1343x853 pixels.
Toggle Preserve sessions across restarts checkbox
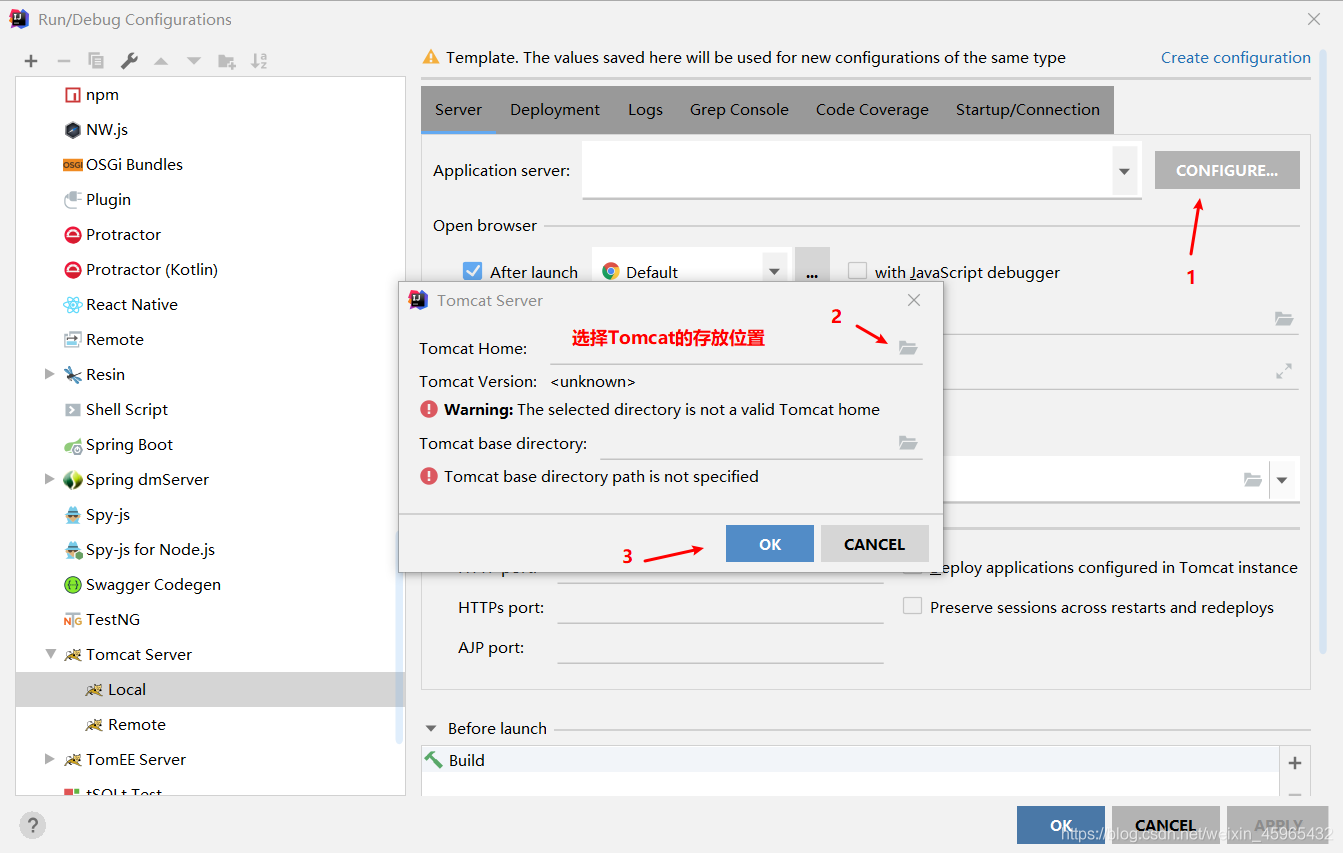[912, 607]
